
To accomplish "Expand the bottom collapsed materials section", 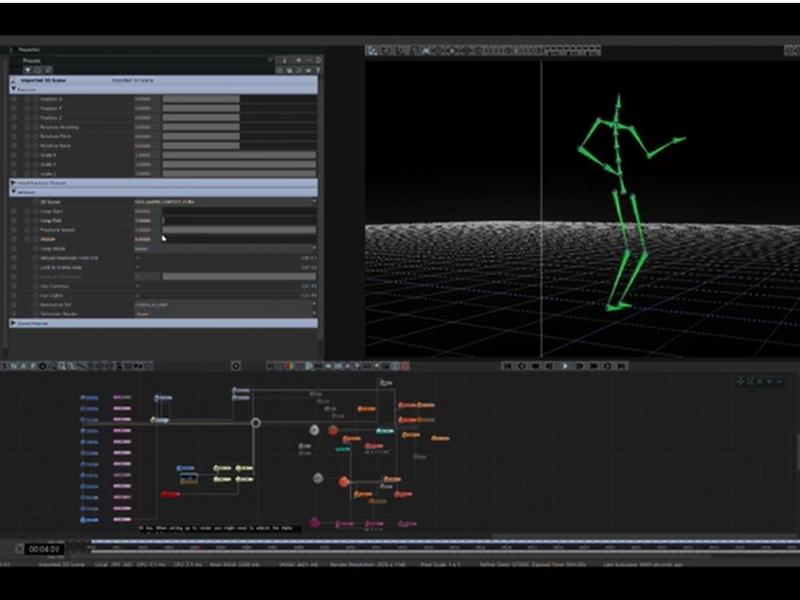I will [13, 323].
